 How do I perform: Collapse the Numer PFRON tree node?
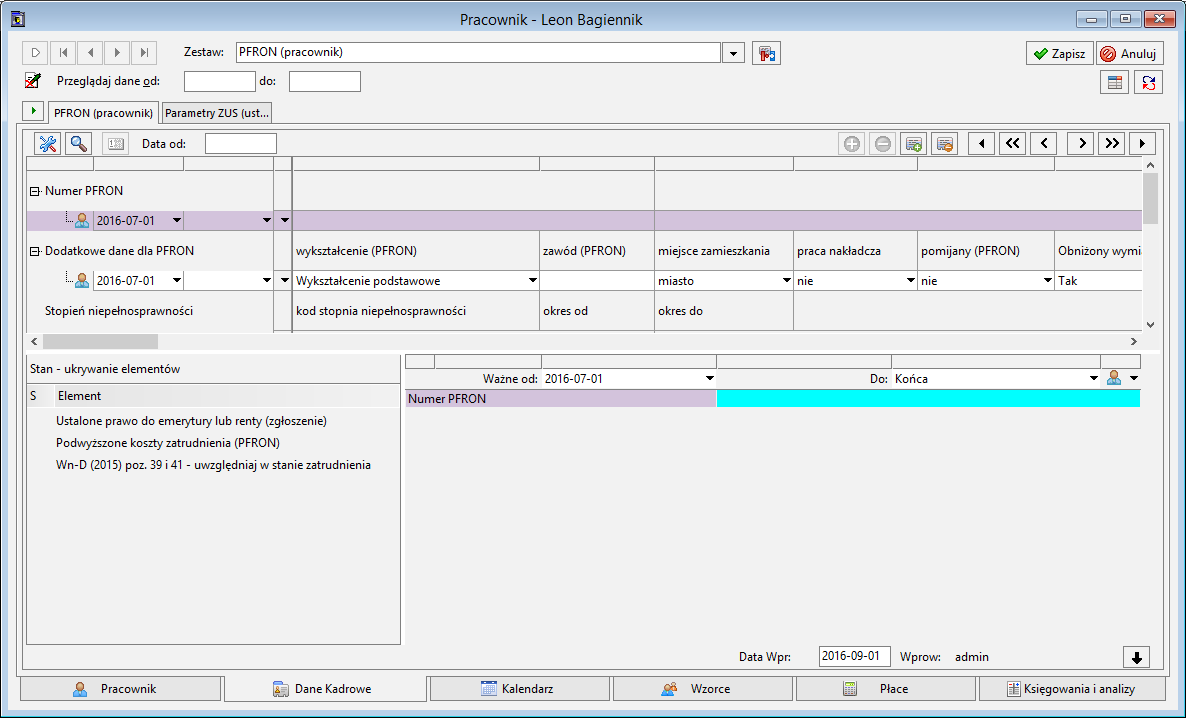[35, 191]
